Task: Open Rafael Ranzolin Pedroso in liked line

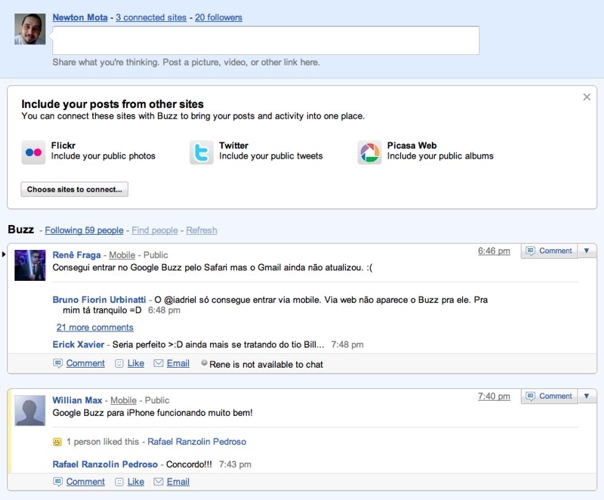Action: (197, 441)
